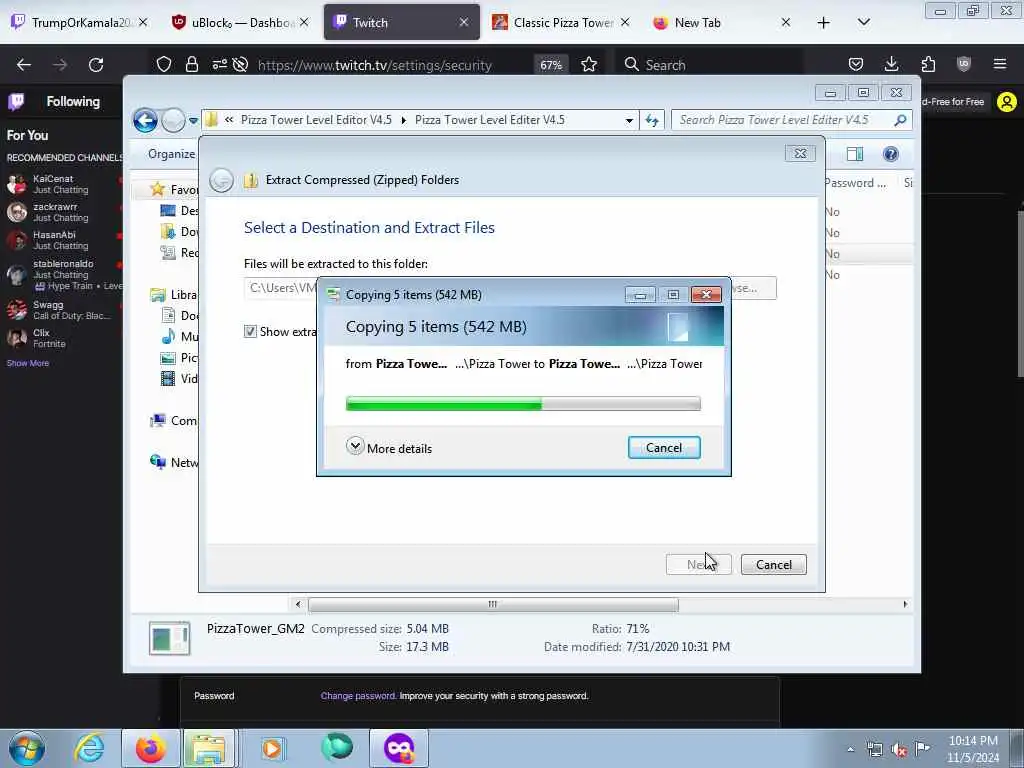Click Change password link on Twitch

coord(358,696)
